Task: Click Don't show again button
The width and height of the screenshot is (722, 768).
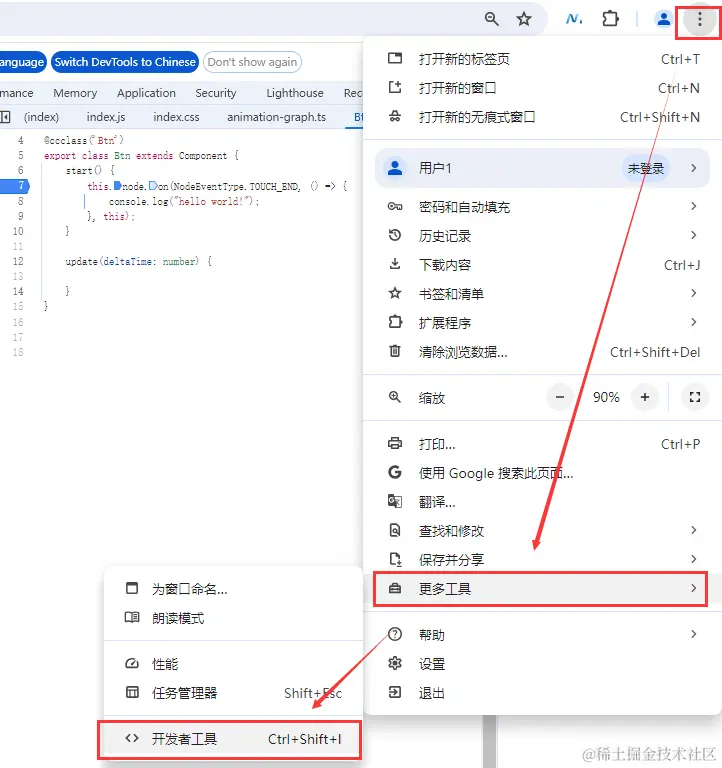Action: click(252, 62)
